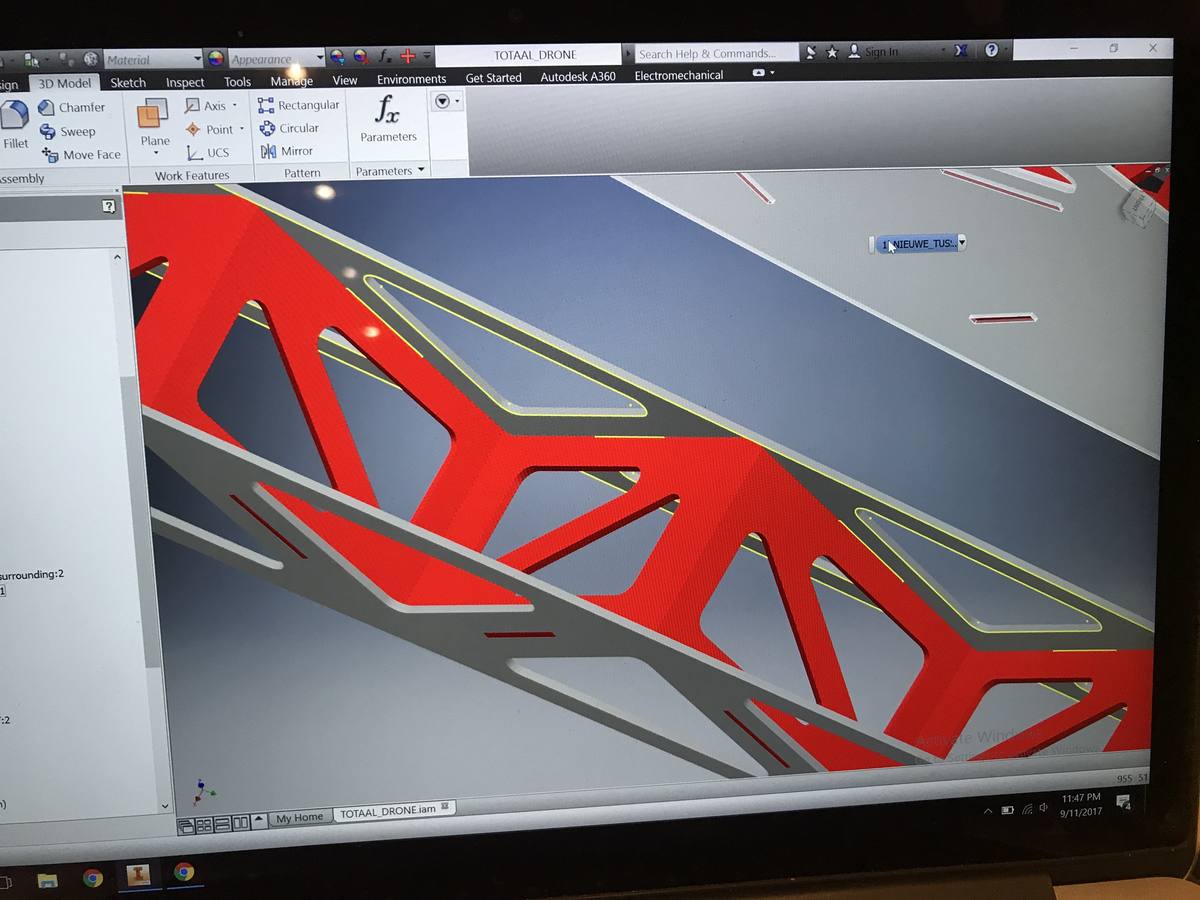
Task: Show hidden system tray icons
Action: [988, 810]
